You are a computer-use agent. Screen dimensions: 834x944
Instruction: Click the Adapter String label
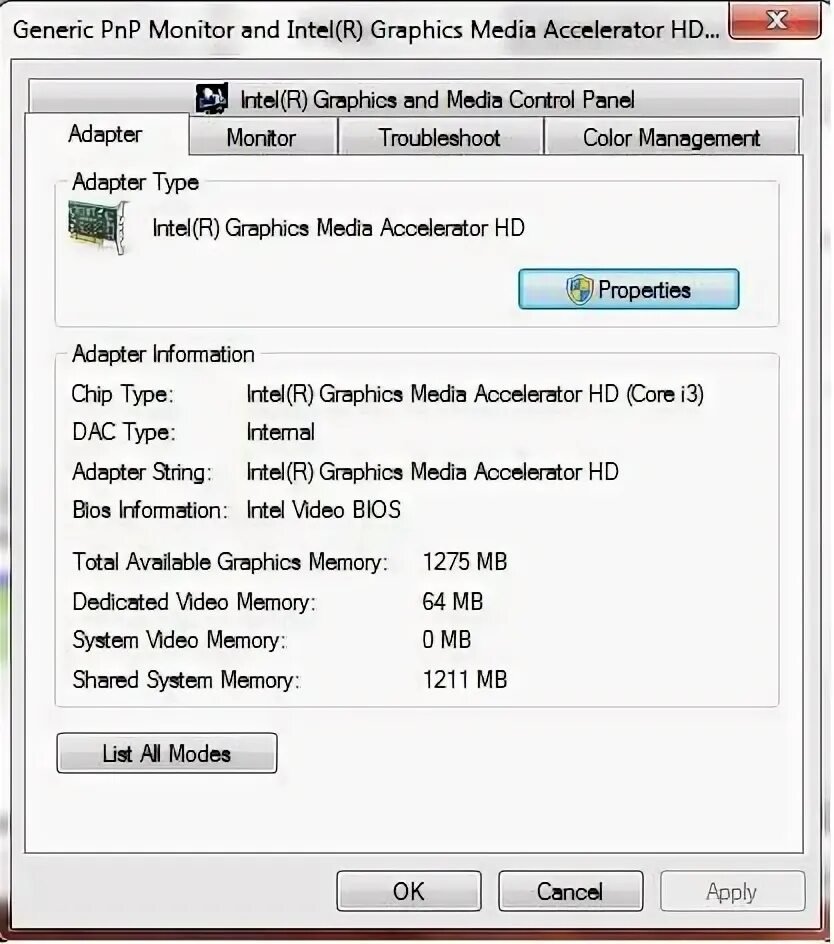pos(142,472)
